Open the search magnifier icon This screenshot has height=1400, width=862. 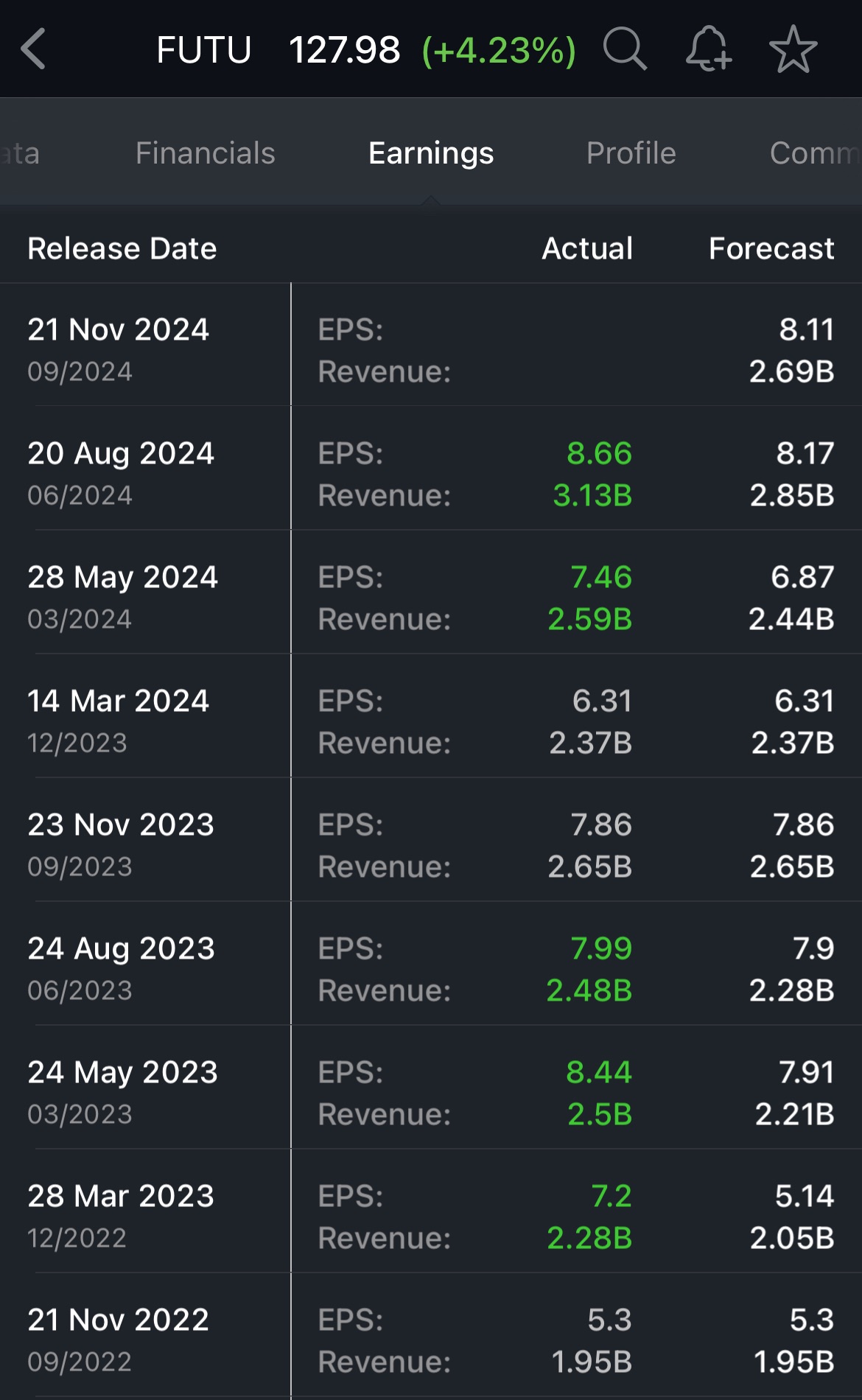click(x=625, y=49)
